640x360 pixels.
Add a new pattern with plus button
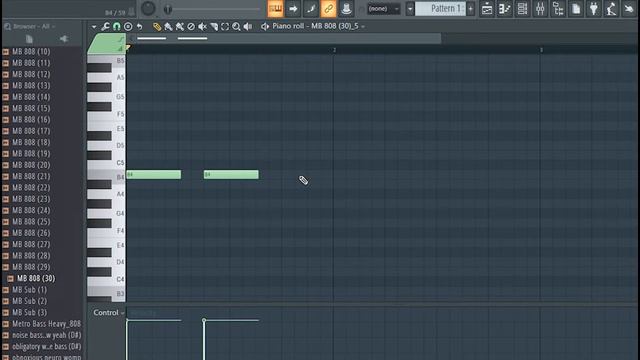point(471,9)
